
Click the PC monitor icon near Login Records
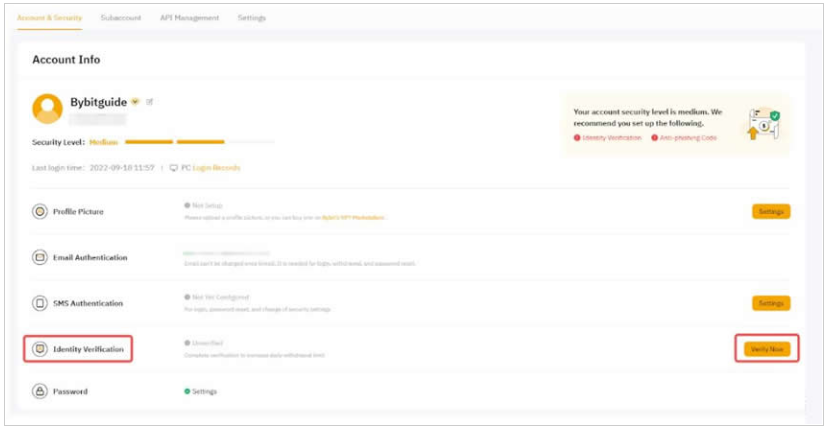tap(173, 168)
